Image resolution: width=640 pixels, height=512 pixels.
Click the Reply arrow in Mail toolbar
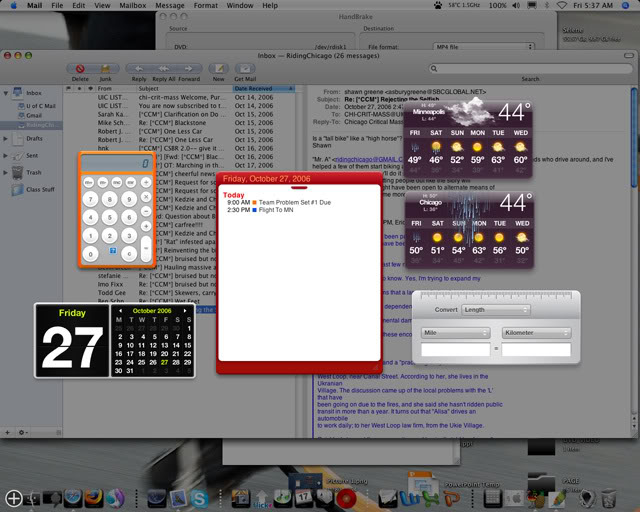(139, 69)
